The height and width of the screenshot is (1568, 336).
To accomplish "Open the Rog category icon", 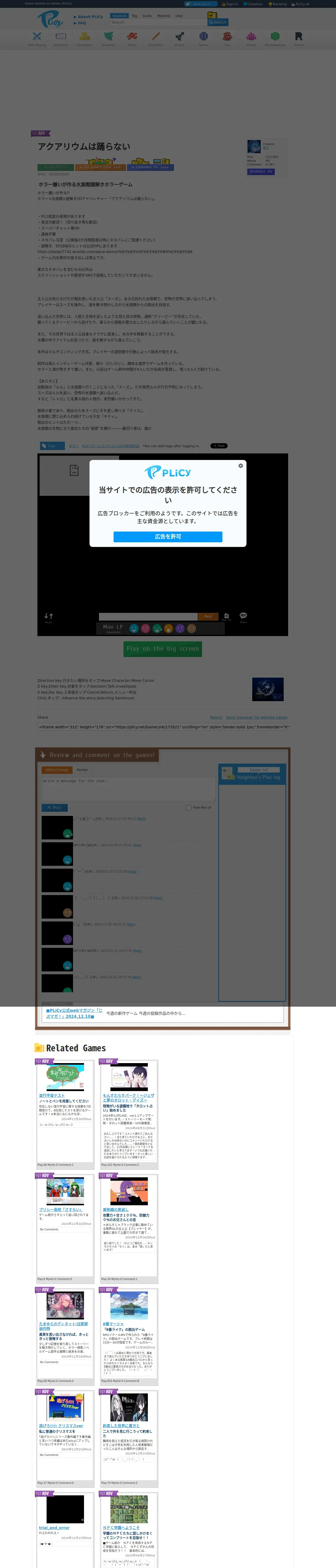I will coord(227,39).
